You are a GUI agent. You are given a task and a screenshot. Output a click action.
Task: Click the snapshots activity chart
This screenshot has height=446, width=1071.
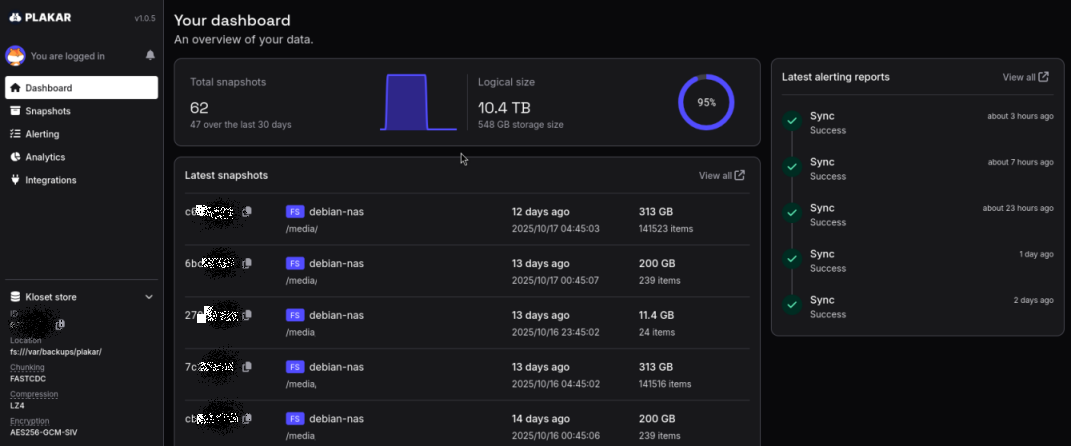point(418,102)
